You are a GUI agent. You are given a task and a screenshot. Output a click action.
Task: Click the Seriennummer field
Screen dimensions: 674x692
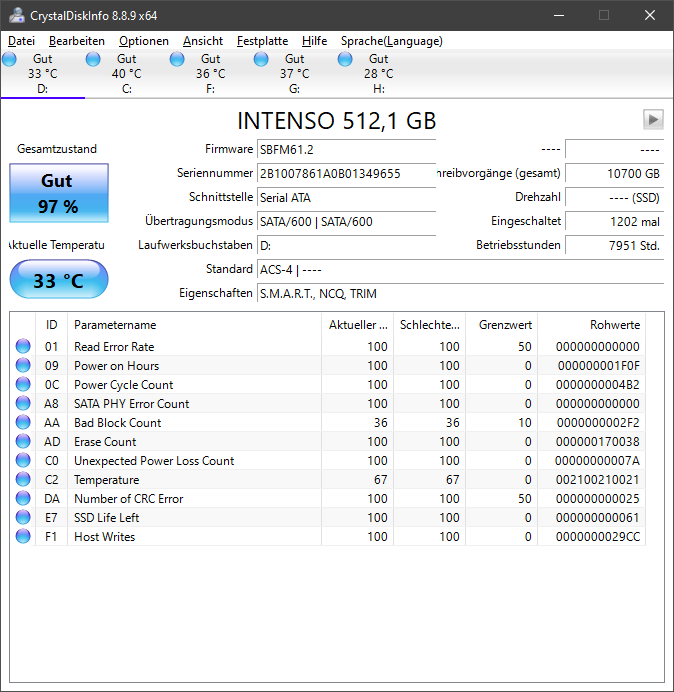pos(346,173)
